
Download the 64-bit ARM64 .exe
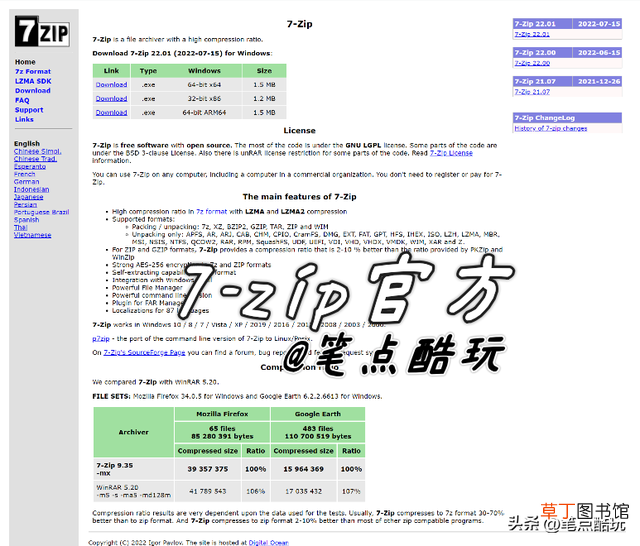pos(111,113)
